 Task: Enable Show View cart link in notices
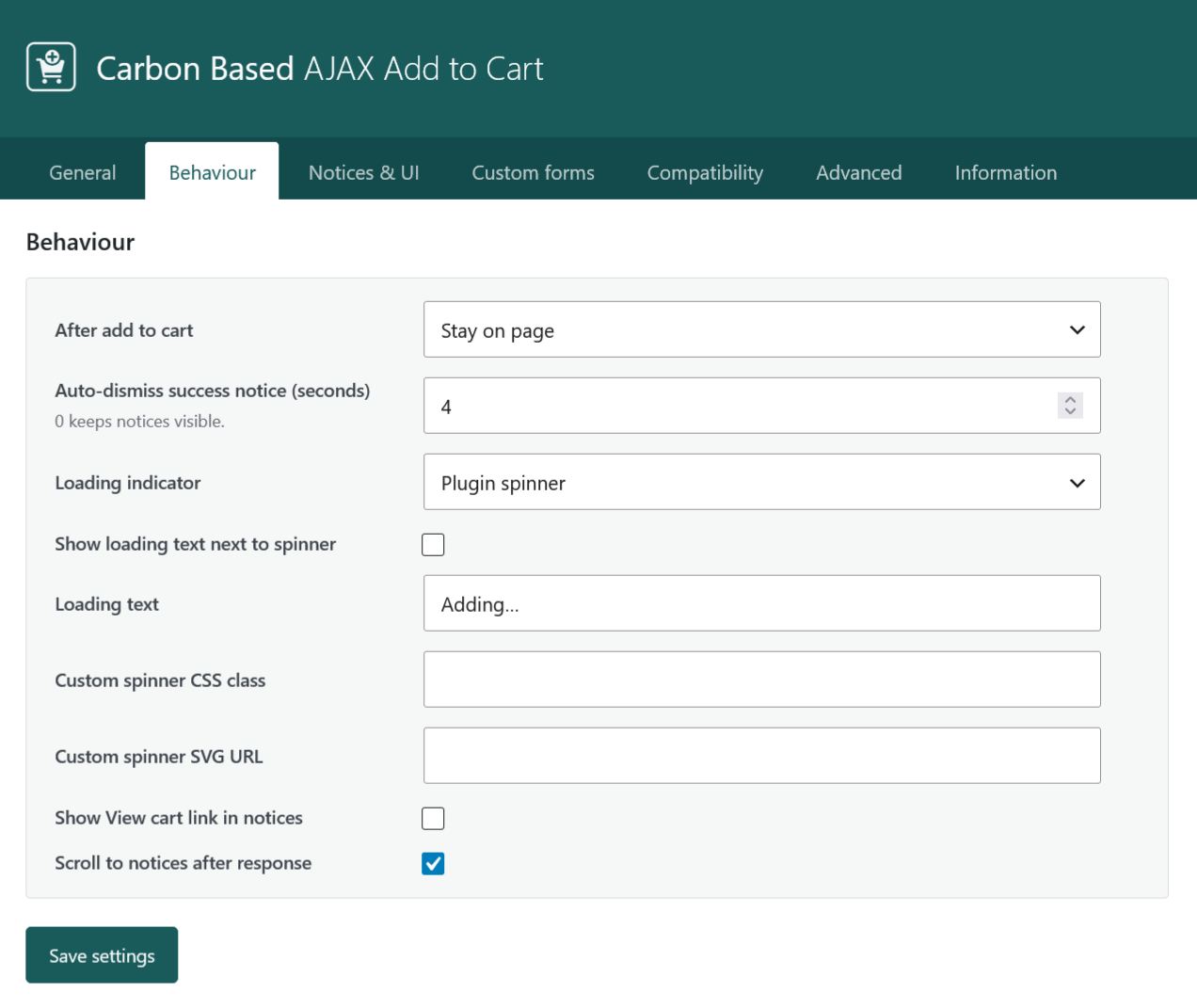coord(433,818)
